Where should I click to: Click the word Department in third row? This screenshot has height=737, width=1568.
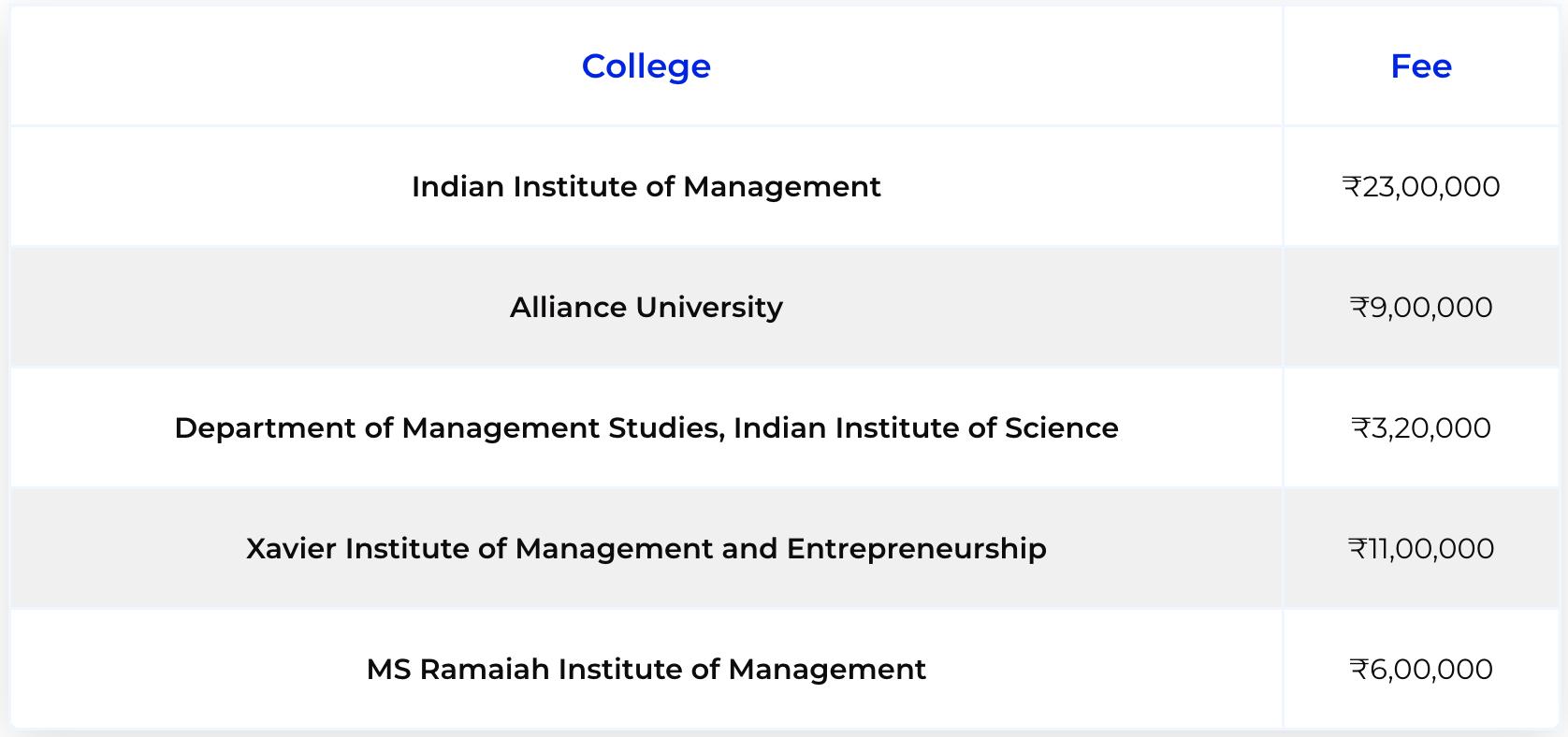point(265,427)
